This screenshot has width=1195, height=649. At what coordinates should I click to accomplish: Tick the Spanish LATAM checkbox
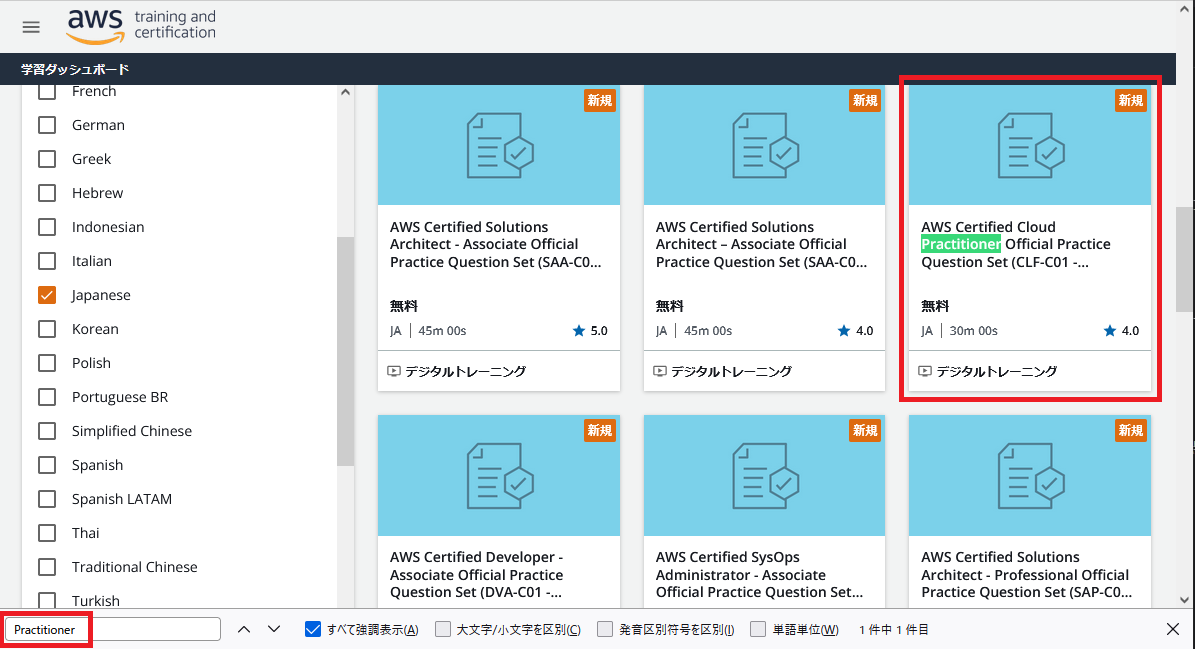tap(47, 499)
